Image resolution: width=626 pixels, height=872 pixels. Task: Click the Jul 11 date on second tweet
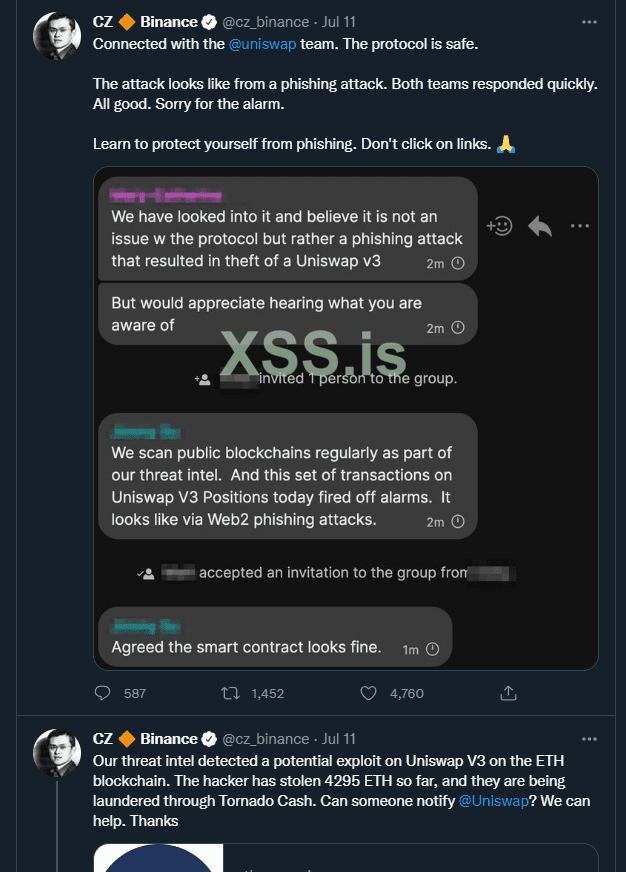click(x=338, y=739)
